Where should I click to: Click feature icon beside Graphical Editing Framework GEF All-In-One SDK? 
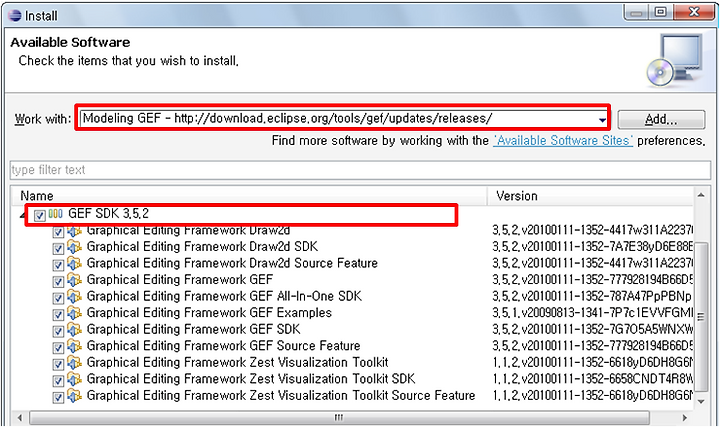click(74, 297)
